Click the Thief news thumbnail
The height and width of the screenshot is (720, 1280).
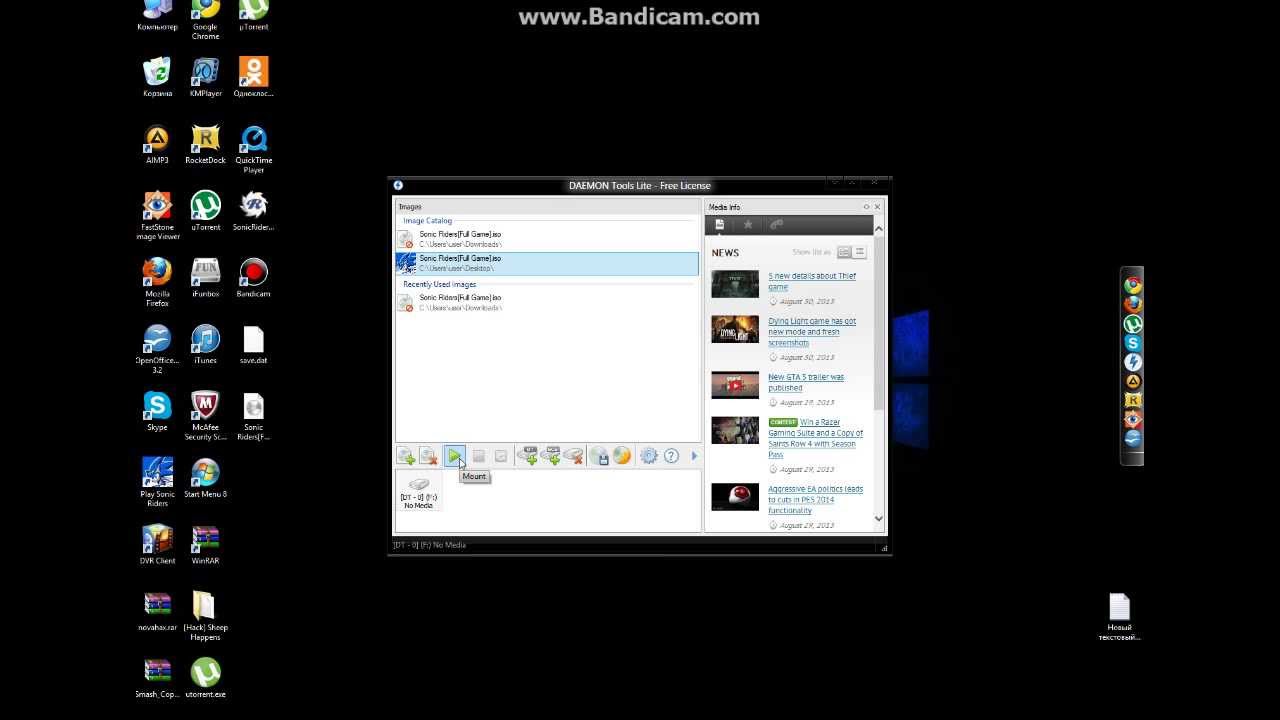pyautogui.click(x=735, y=284)
